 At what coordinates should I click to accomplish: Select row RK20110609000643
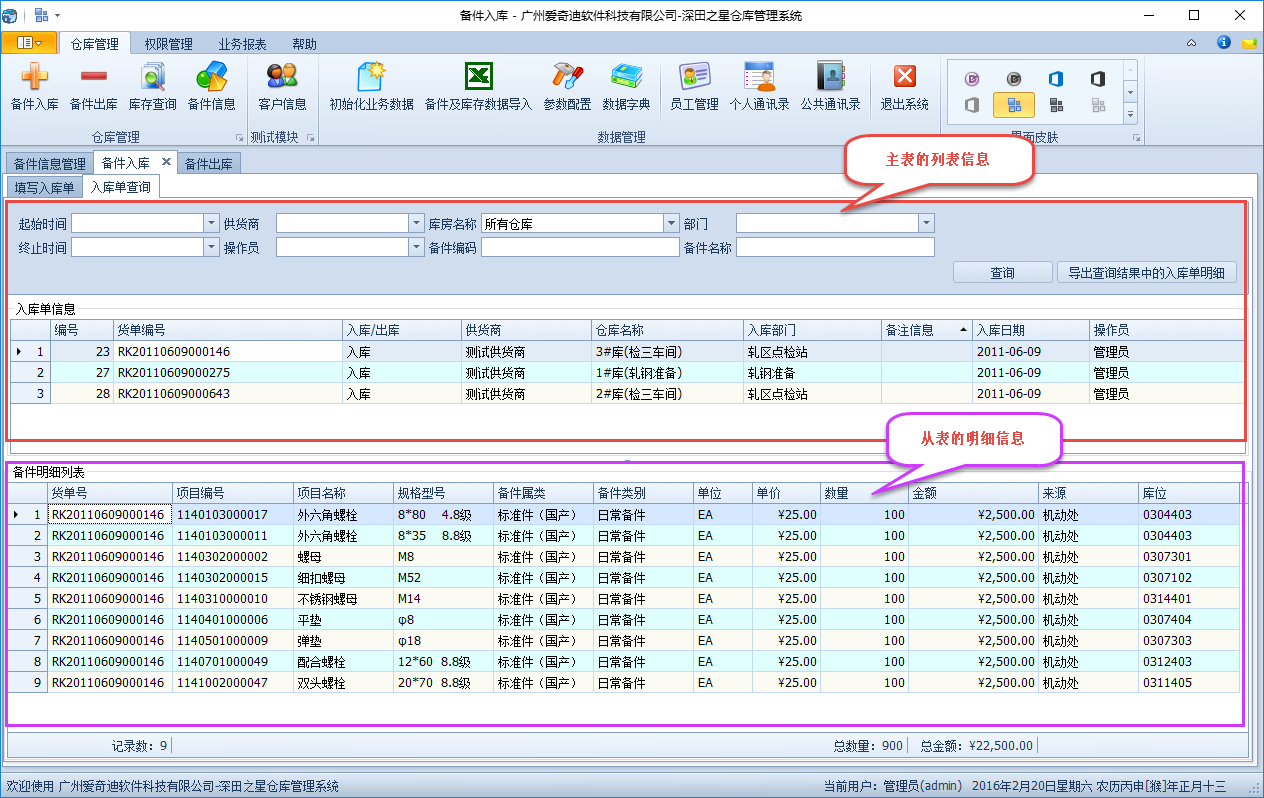[628, 394]
